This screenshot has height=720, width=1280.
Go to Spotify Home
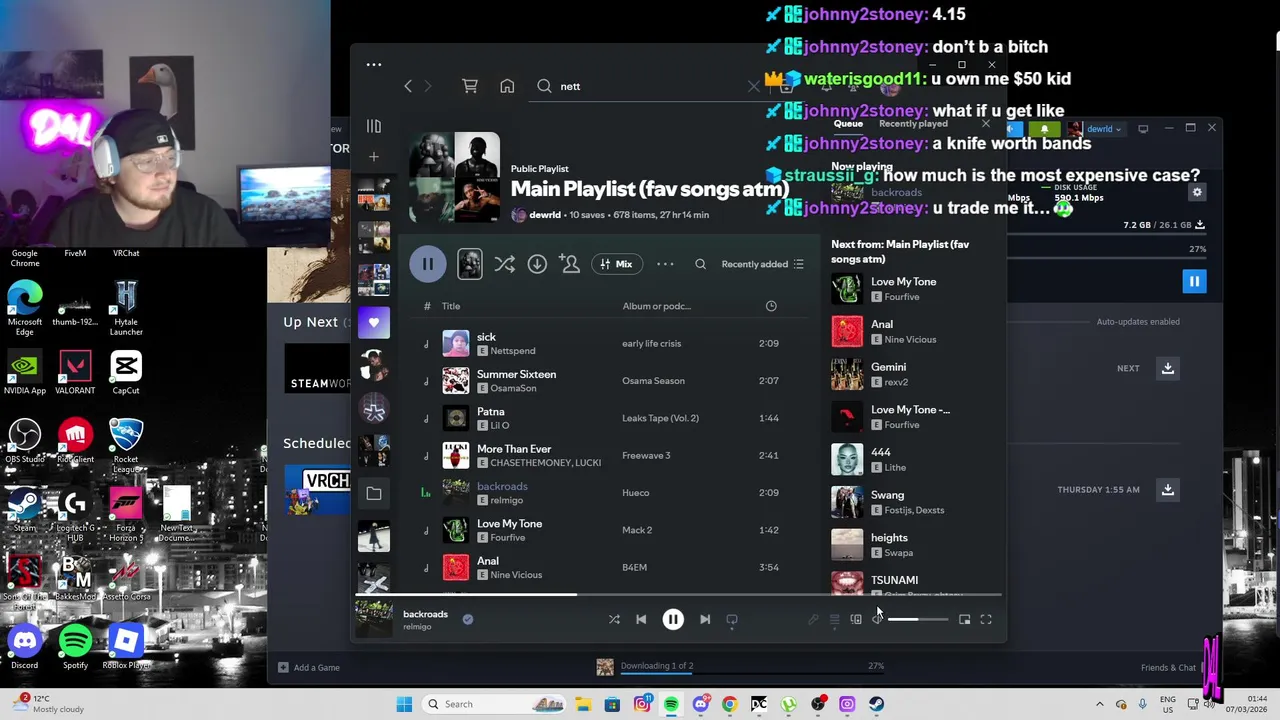(507, 86)
